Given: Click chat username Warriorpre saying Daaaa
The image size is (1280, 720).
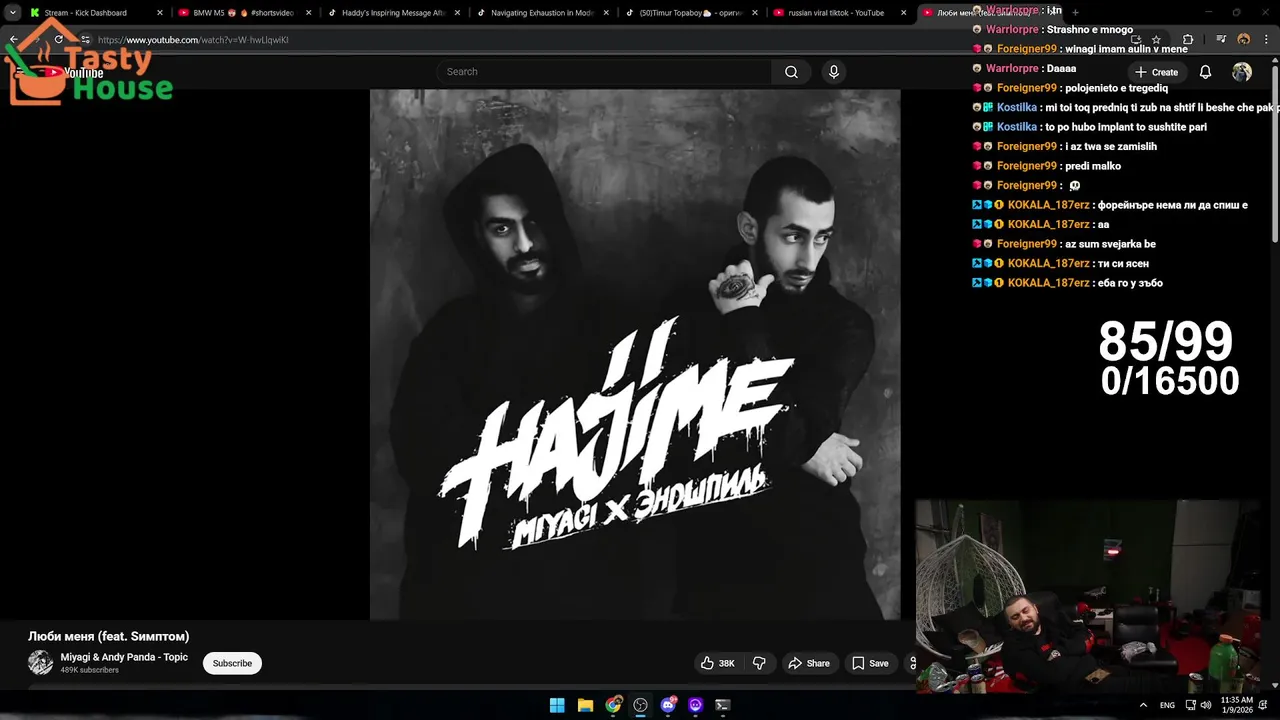Looking at the screenshot, I should click(1012, 69).
